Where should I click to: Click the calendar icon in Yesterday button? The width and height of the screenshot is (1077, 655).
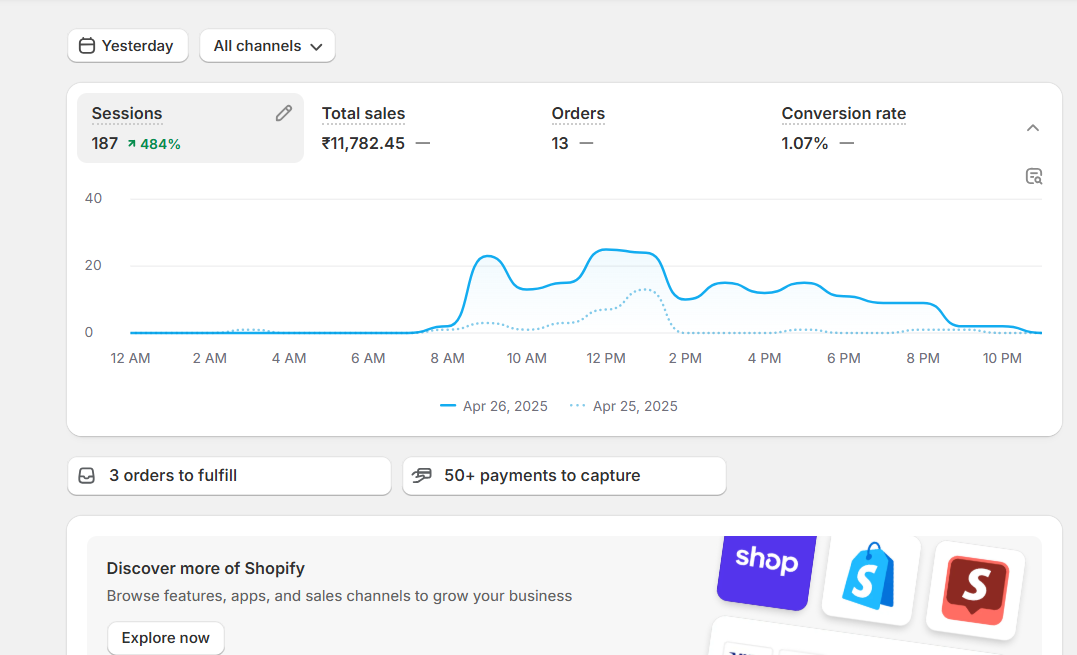coord(87,46)
